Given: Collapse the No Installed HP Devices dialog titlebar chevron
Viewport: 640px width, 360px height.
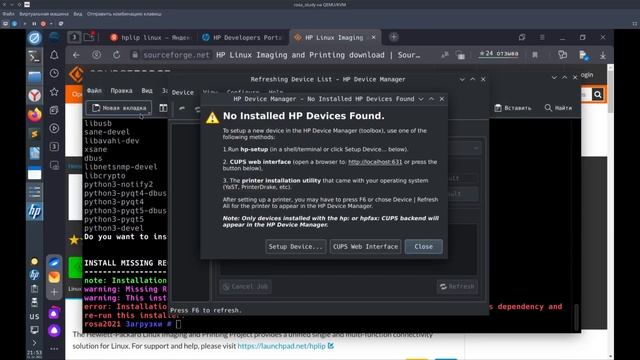Looking at the screenshot, I should 421,99.
